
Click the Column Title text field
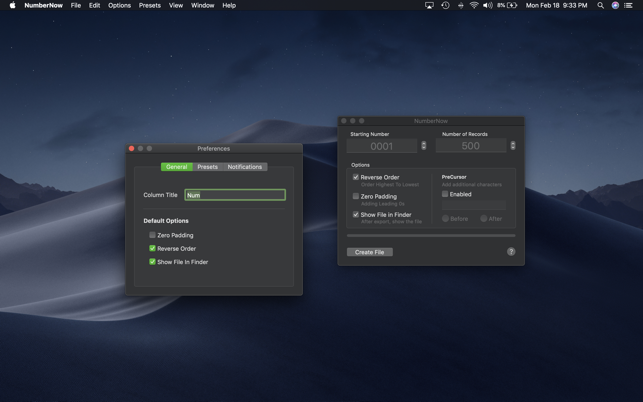tap(235, 195)
